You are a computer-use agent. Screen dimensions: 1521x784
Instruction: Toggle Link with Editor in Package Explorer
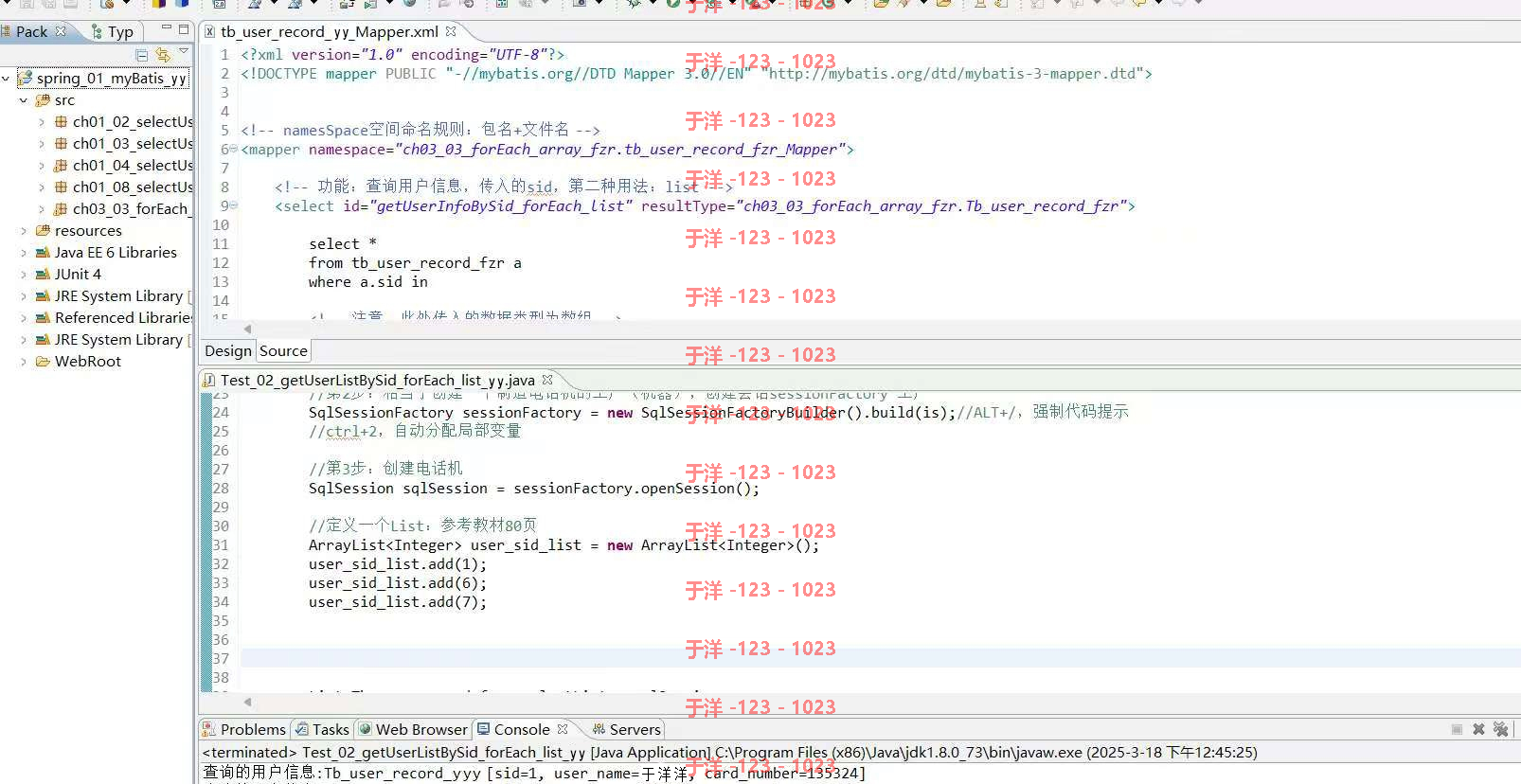(163, 55)
